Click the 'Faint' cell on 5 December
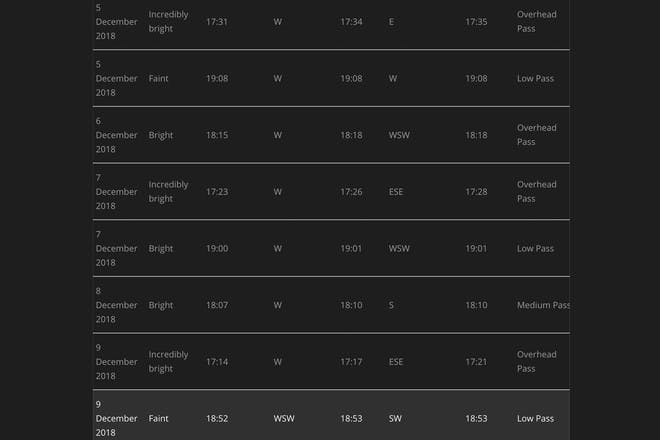 click(158, 78)
